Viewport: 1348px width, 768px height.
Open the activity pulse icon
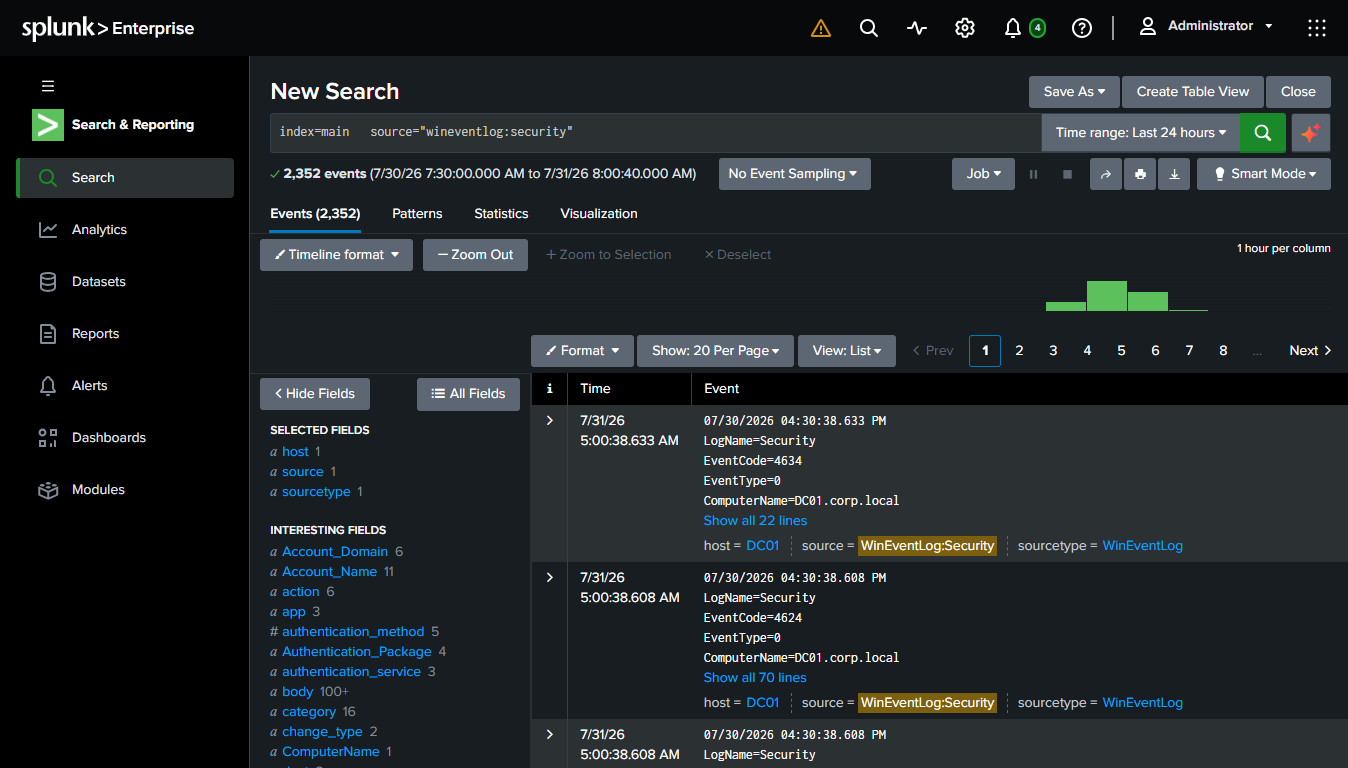pos(917,28)
